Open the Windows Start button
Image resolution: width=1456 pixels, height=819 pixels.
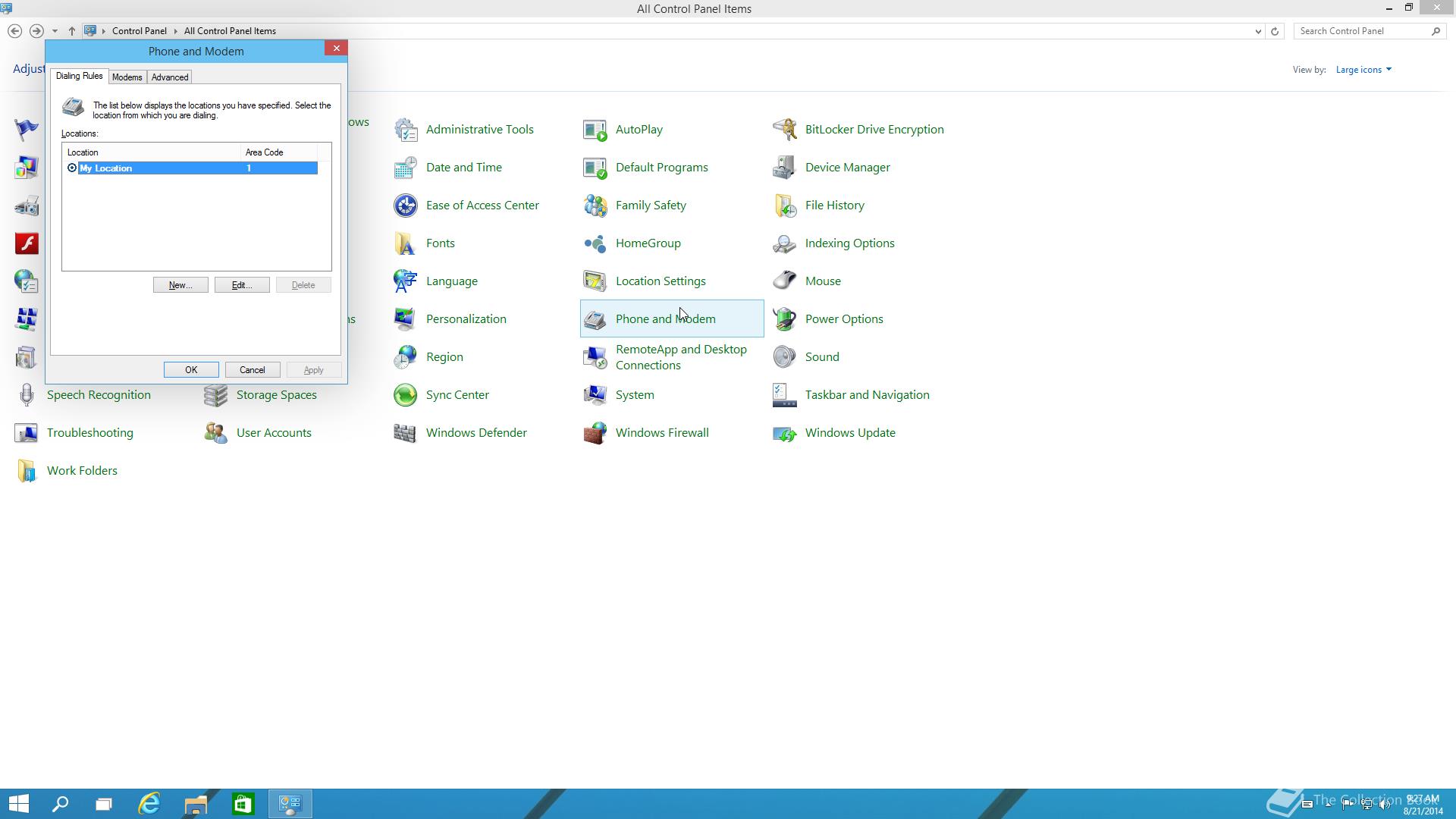(x=19, y=804)
